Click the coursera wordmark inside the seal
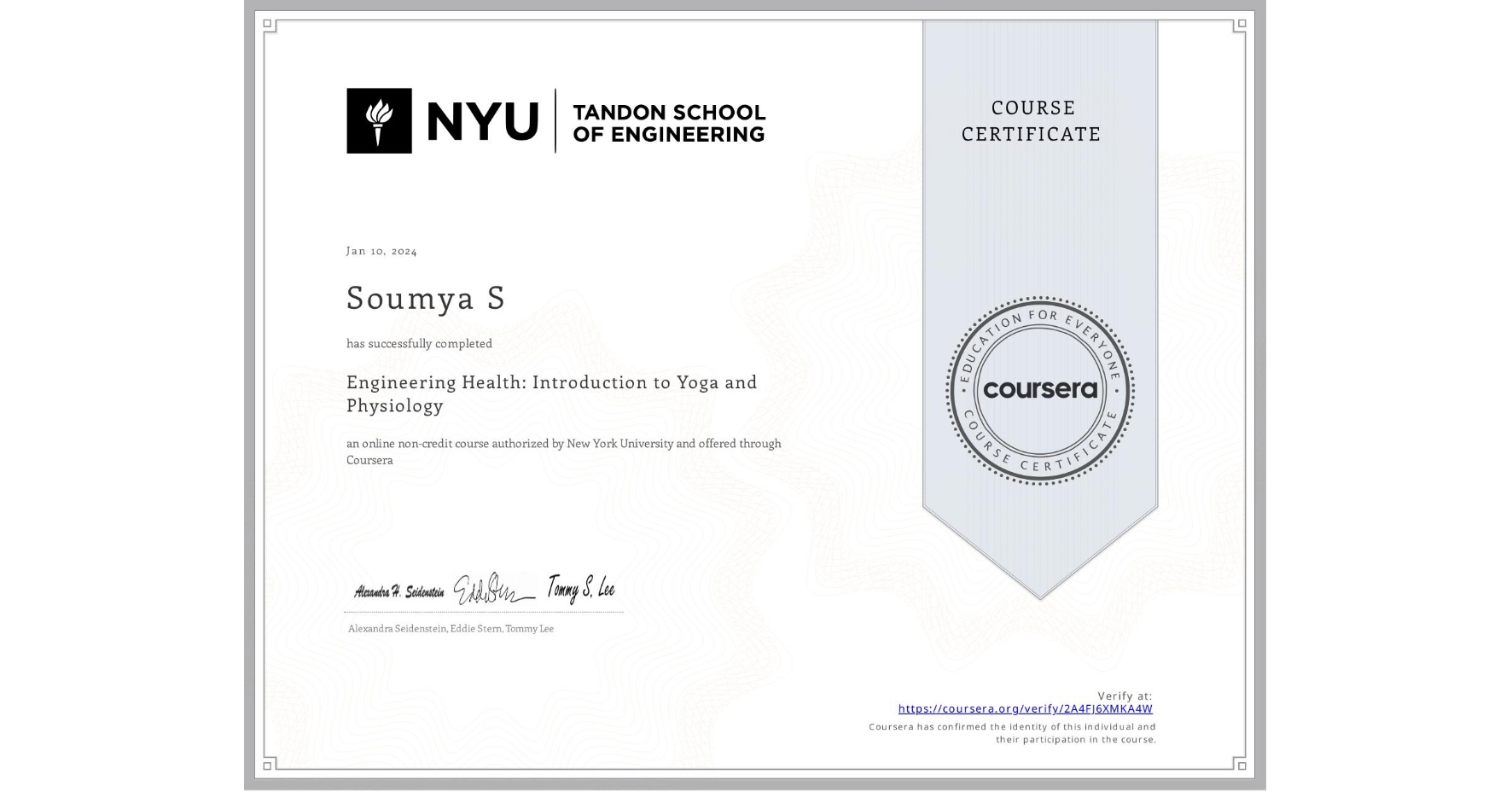This screenshot has width=1512, height=792. (1040, 391)
